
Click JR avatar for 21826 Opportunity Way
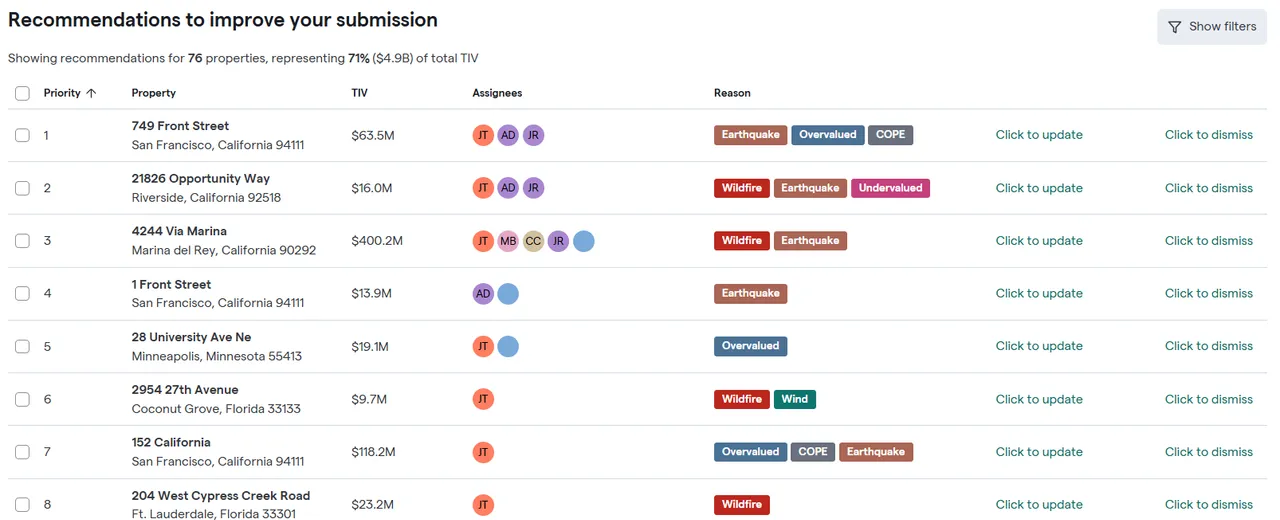point(533,188)
